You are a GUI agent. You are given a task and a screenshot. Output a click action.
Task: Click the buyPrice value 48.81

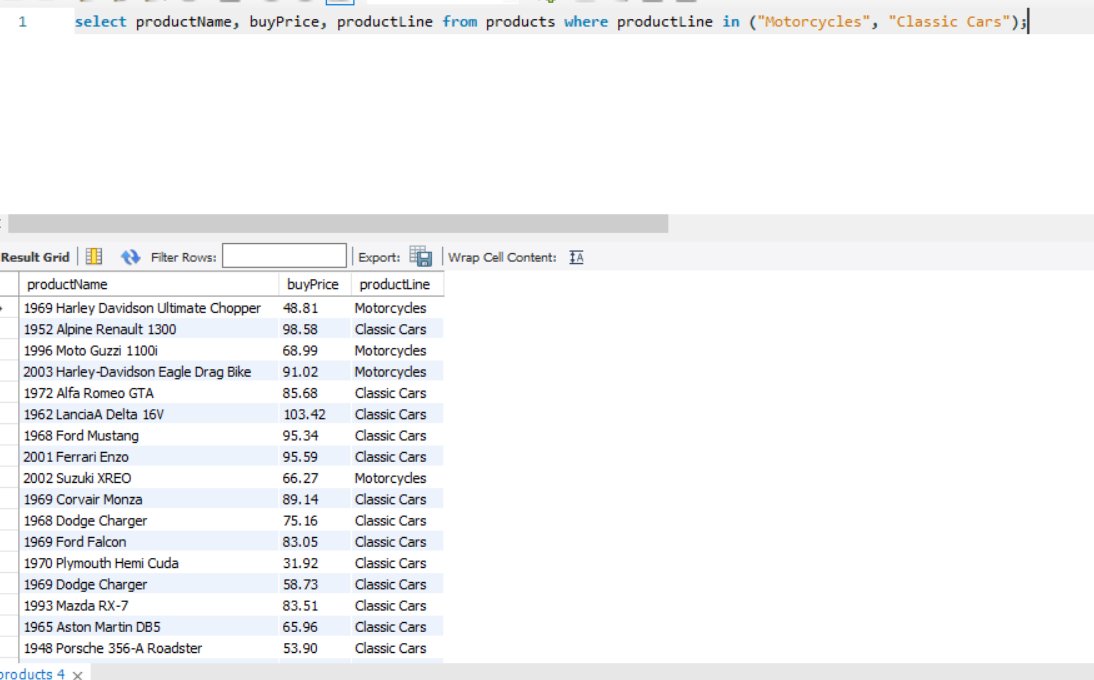(300, 308)
